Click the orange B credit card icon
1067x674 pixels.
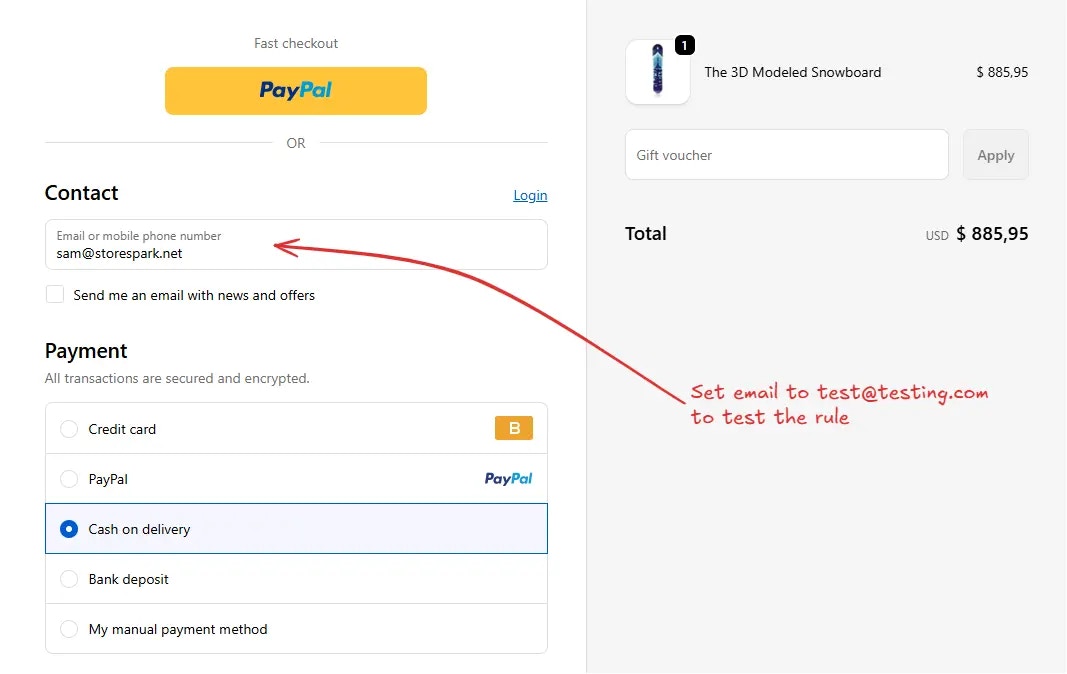coord(514,428)
